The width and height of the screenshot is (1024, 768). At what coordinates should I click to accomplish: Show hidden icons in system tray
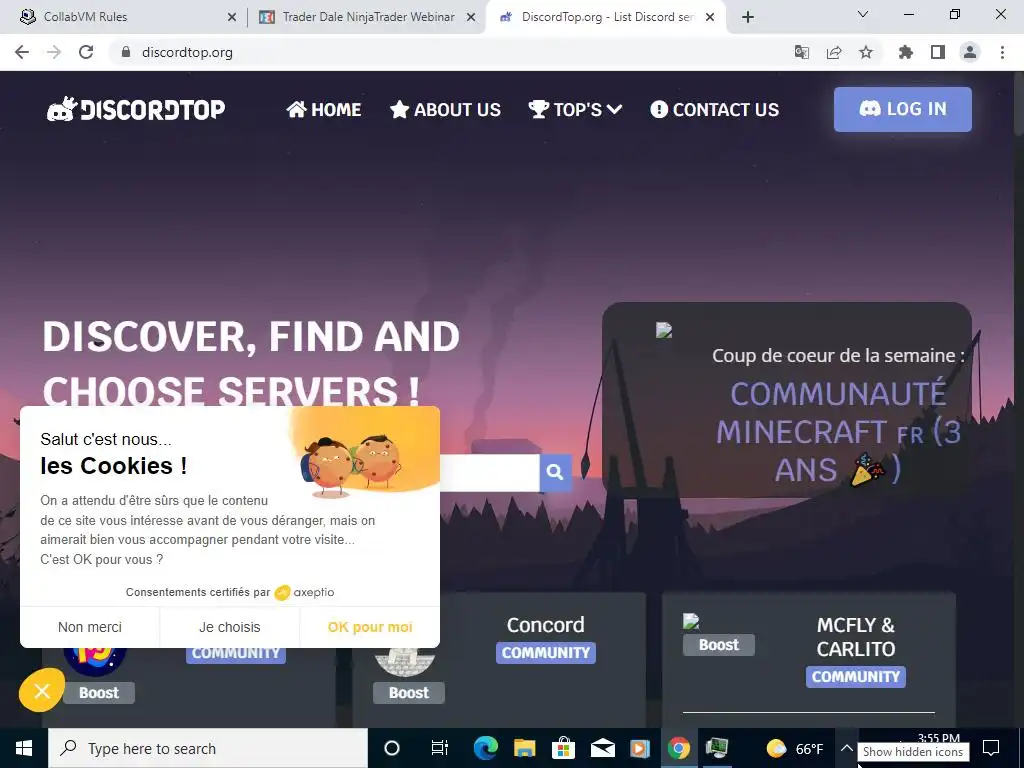[x=846, y=748]
